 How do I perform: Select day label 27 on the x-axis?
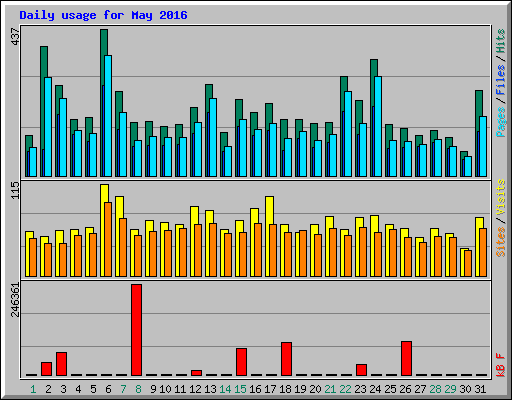[x=420, y=389]
